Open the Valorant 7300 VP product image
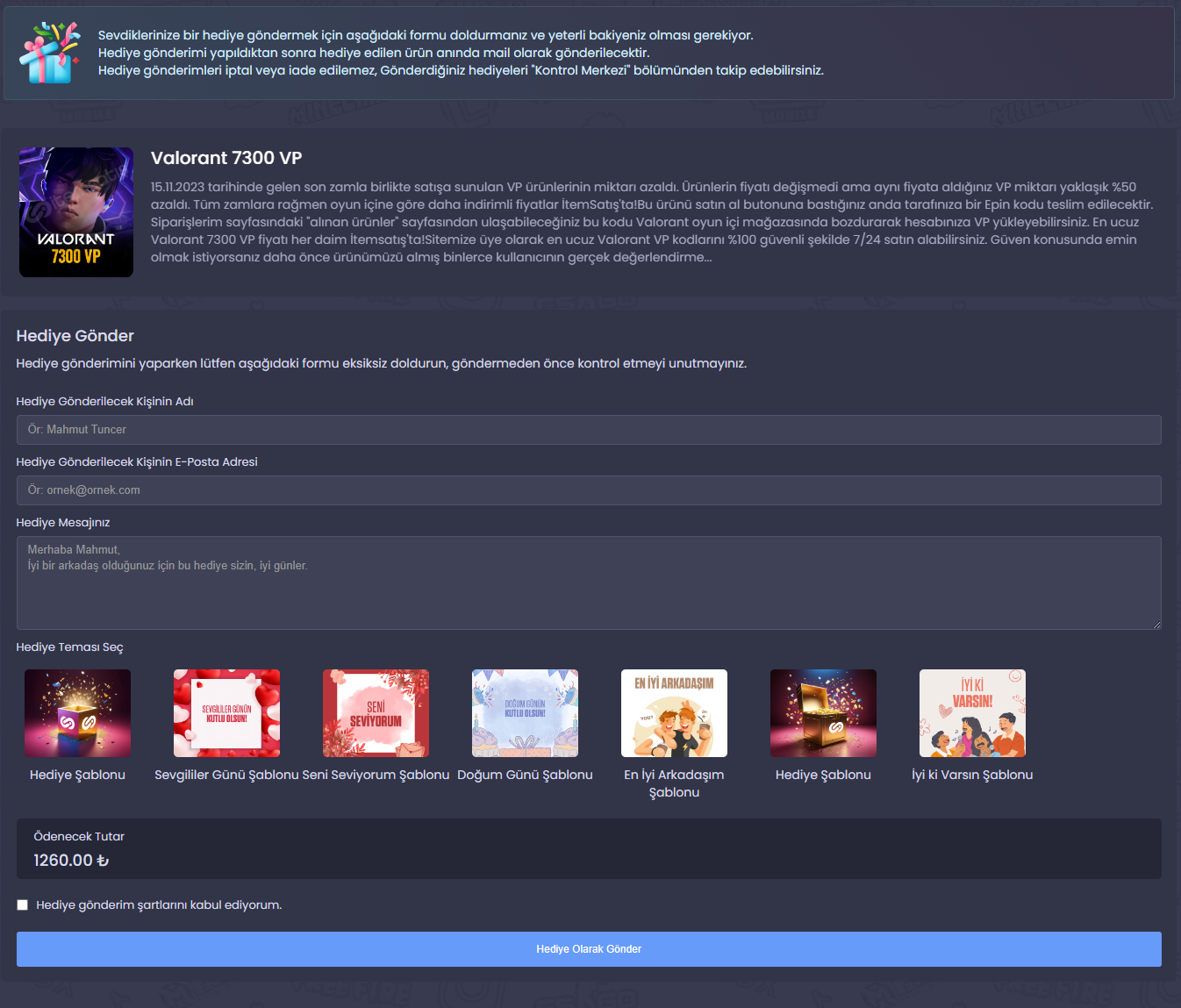1181x1008 pixels. tap(76, 212)
